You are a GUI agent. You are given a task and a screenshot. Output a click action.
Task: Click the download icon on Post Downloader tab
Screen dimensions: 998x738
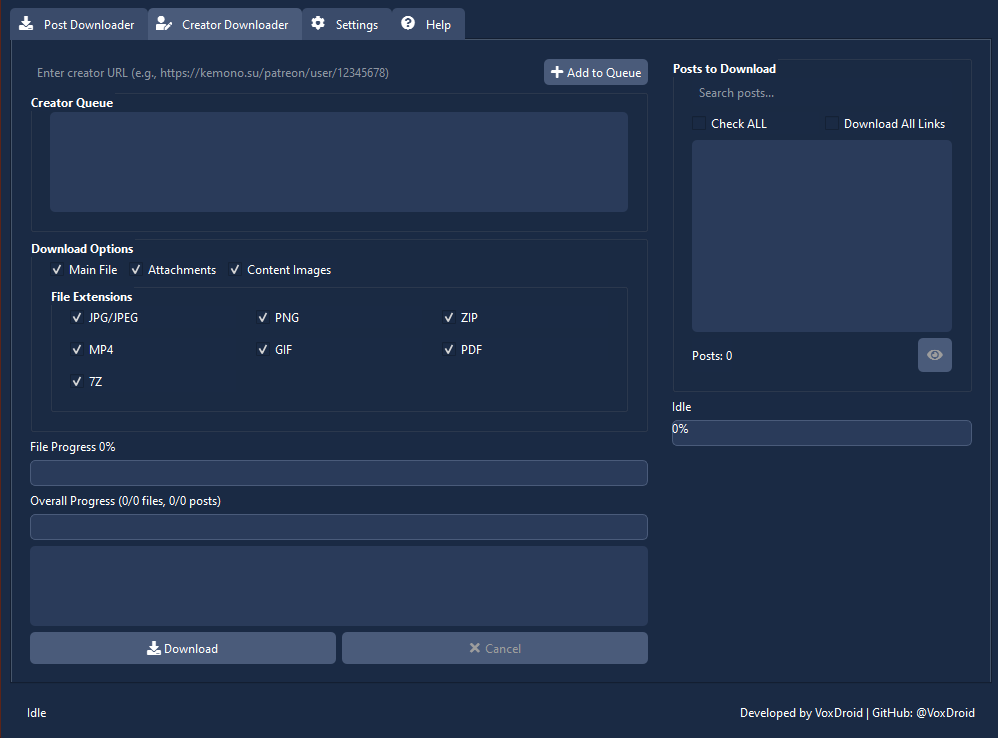(25, 24)
